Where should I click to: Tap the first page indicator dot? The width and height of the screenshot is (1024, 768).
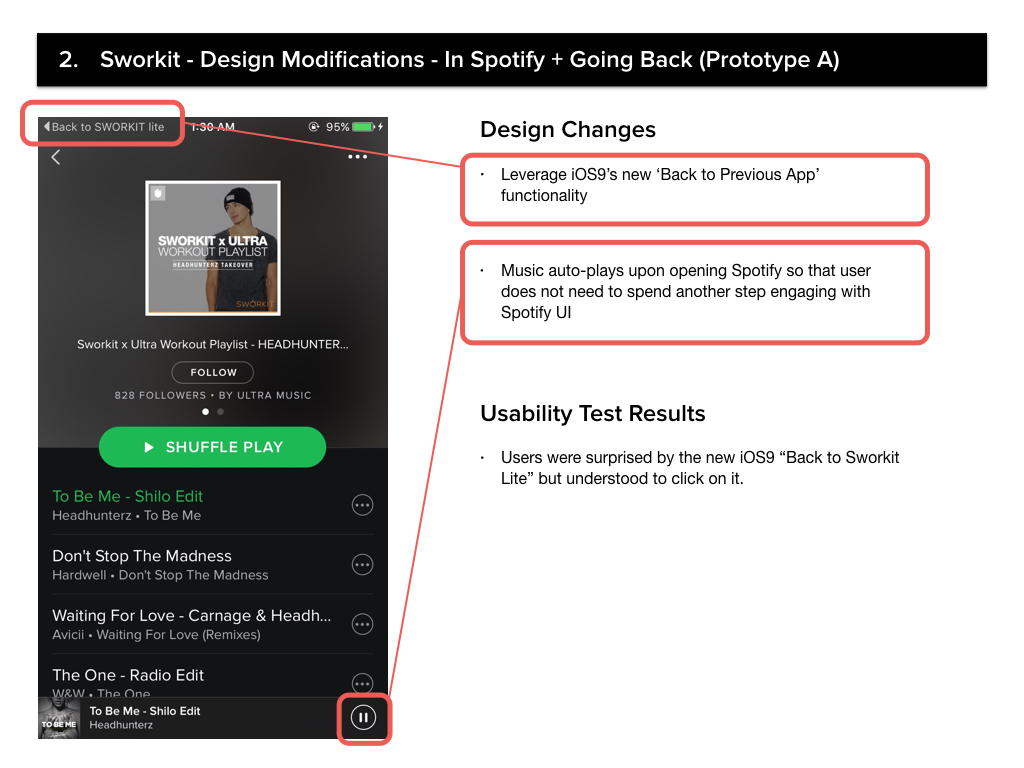coord(205,411)
